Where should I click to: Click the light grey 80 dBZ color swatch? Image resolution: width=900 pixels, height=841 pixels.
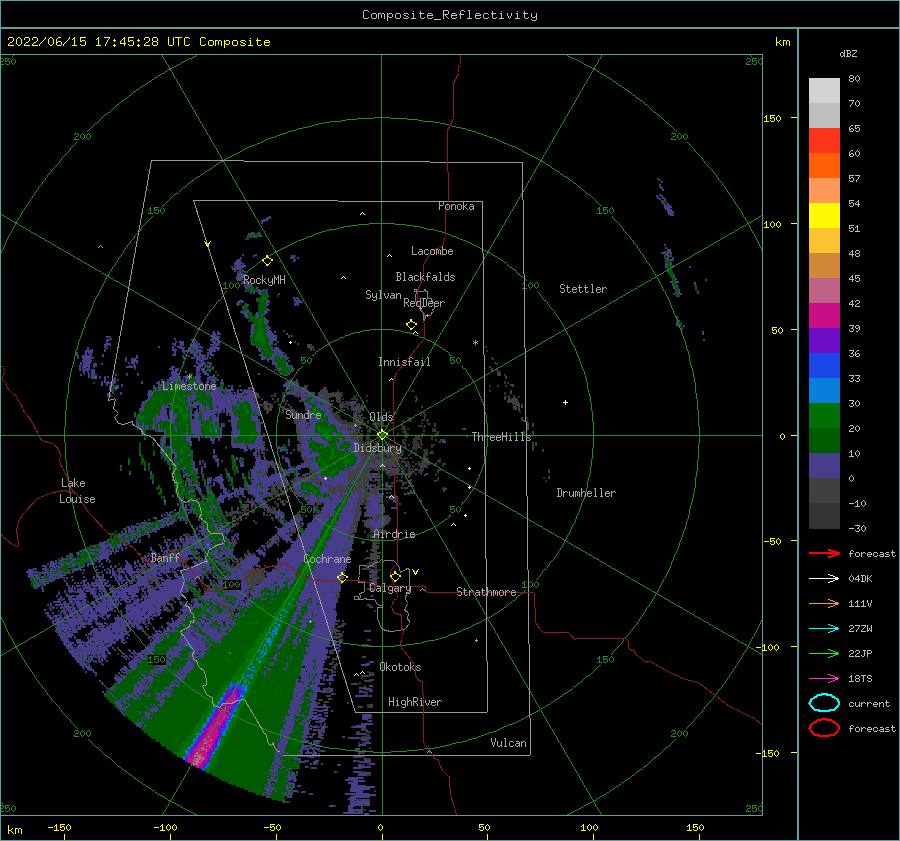(824, 91)
